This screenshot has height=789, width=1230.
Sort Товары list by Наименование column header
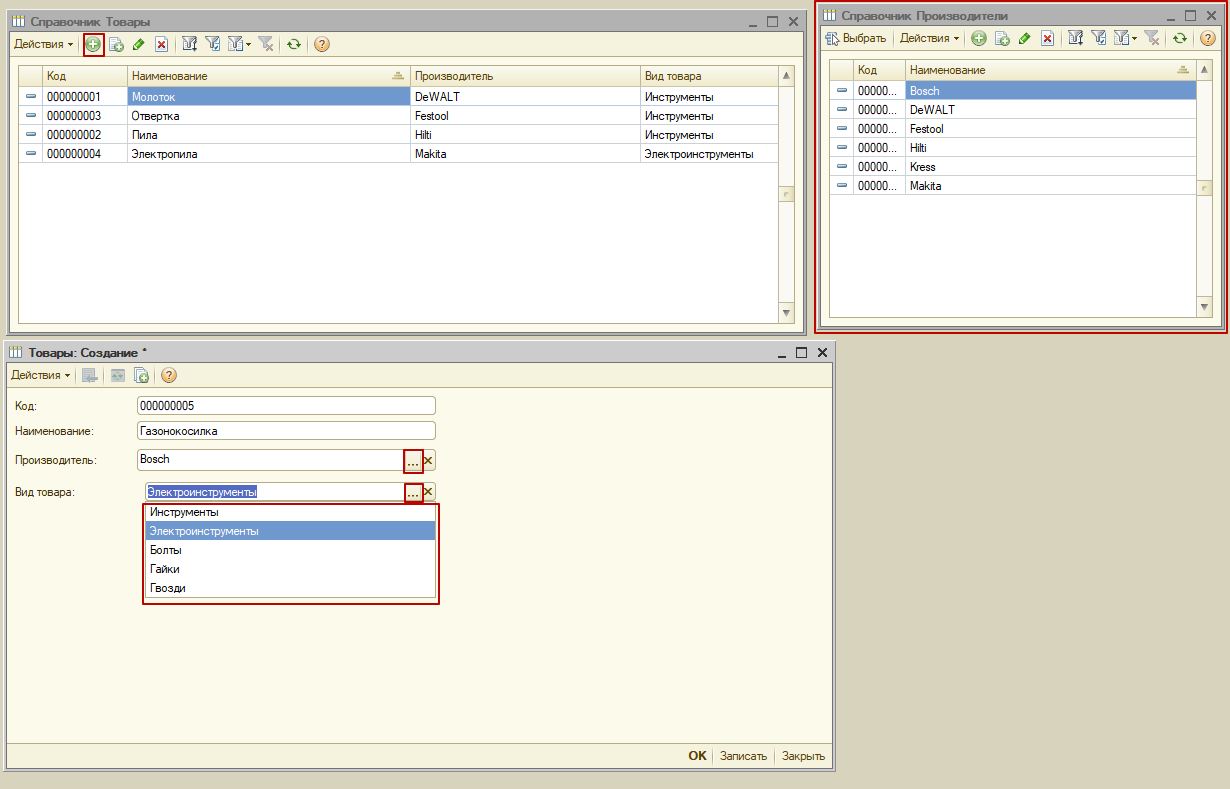click(268, 76)
